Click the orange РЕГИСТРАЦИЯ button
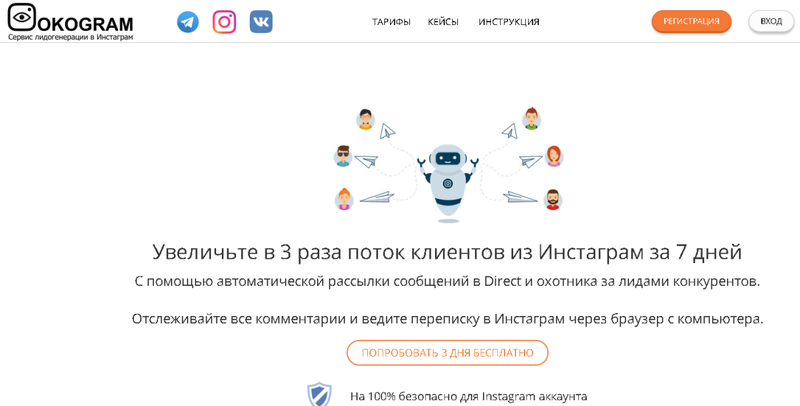Viewport: 800px width, 406px height. coord(691,21)
